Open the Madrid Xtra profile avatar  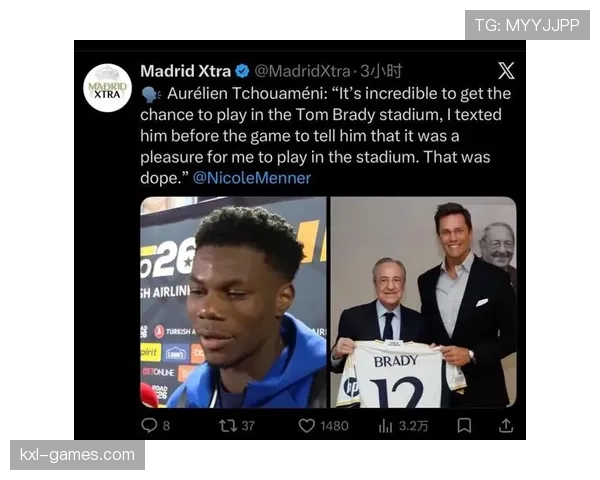[107, 87]
